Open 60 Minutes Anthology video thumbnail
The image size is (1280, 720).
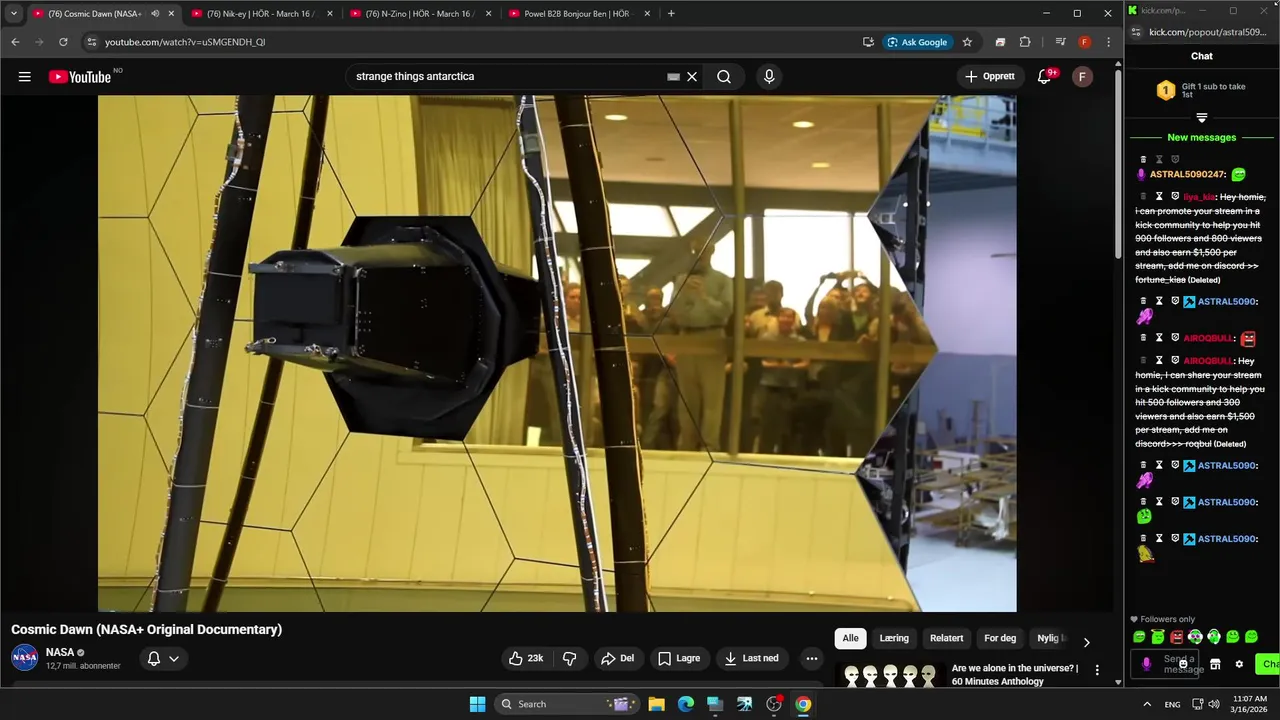tap(889, 675)
